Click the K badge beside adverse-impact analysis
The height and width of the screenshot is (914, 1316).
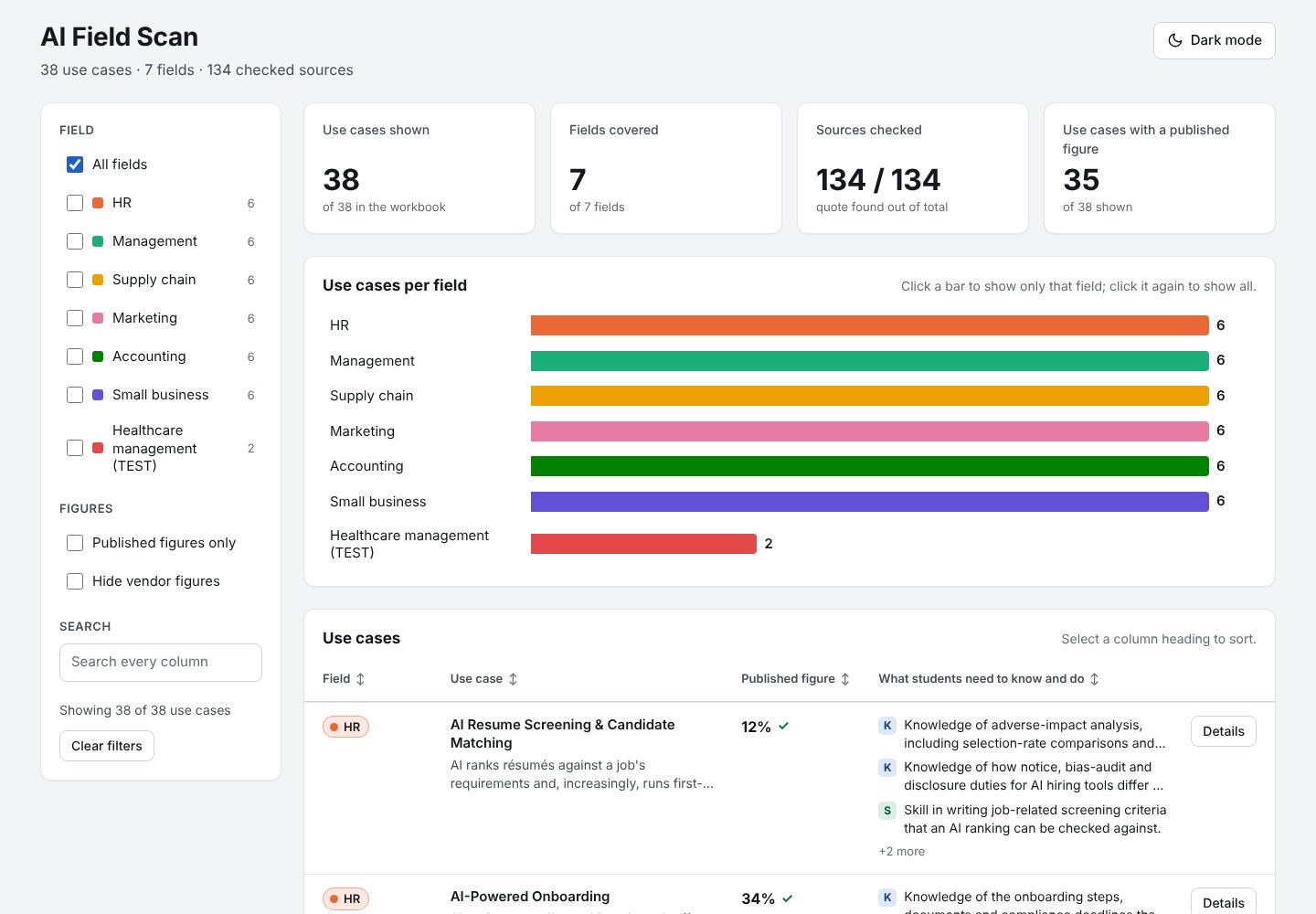pos(887,726)
